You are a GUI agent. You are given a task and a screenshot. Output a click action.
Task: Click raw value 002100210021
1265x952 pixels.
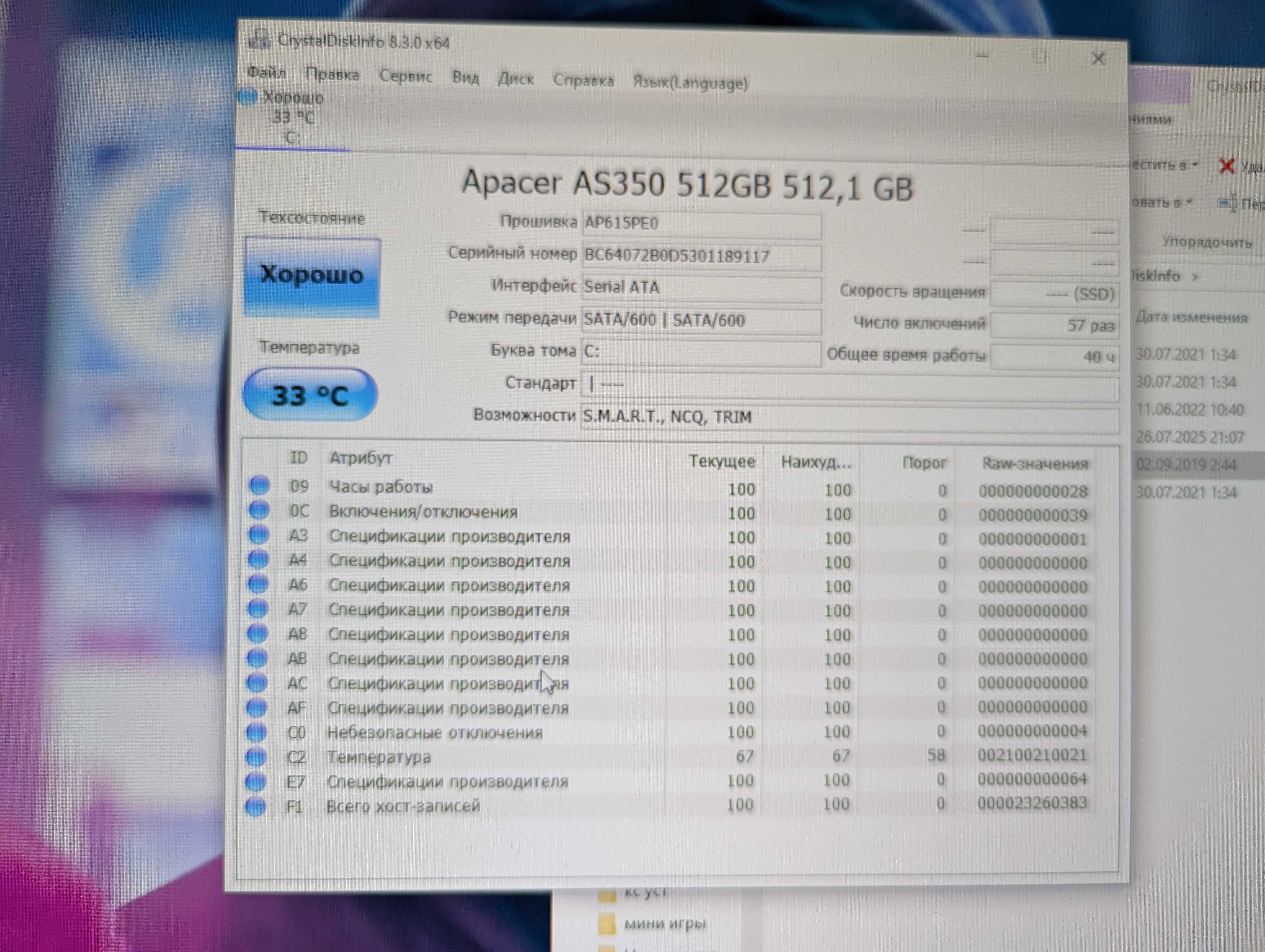click(x=1032, y=755)
